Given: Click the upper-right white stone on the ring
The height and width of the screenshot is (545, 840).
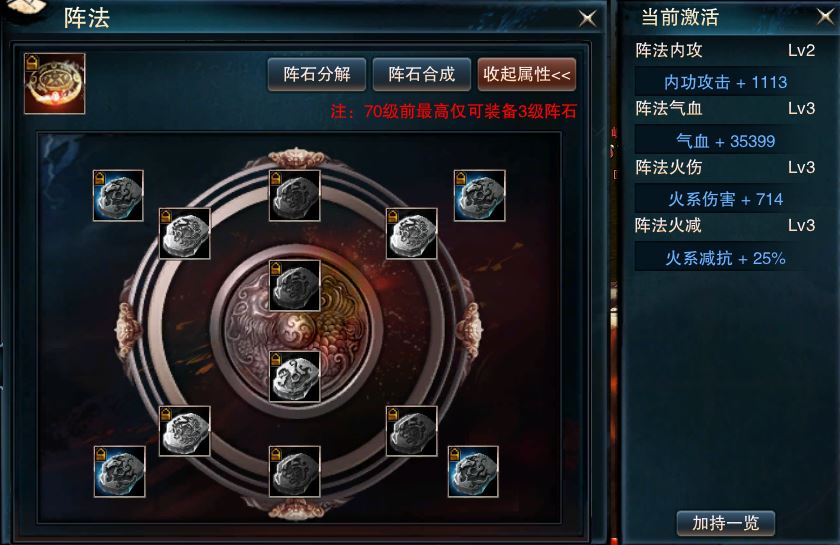Looking at the screenshot, I should [x=411, y=234].
